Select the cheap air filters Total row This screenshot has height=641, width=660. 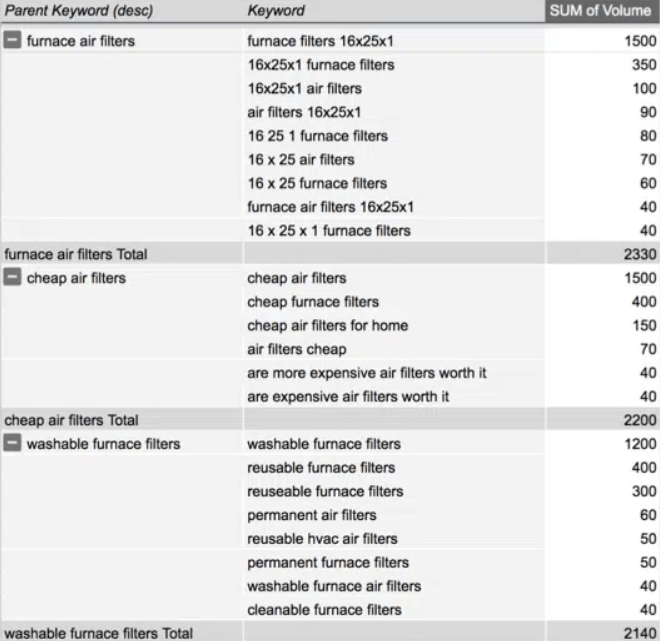click(x=72, y=420)
